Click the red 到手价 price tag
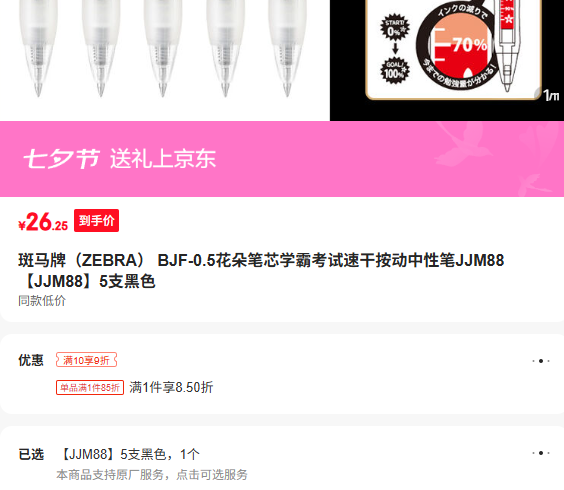The height and width of the screenshot is (490, 564). click(96, 221)
